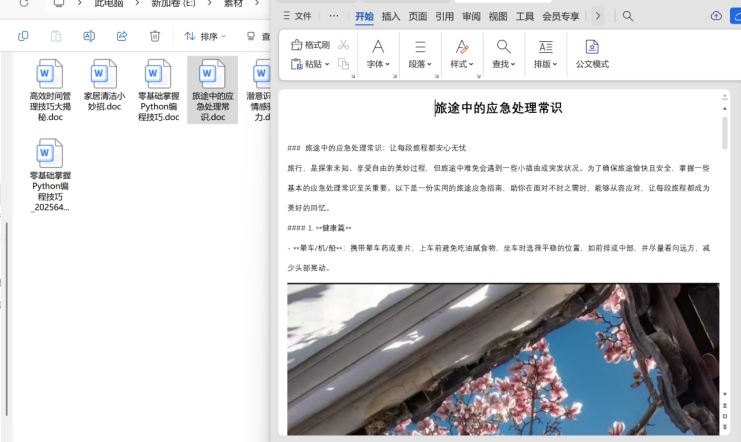741x442 pixels.
Task: Click the scissors cut icon in WPS
Action: [344, 45]
